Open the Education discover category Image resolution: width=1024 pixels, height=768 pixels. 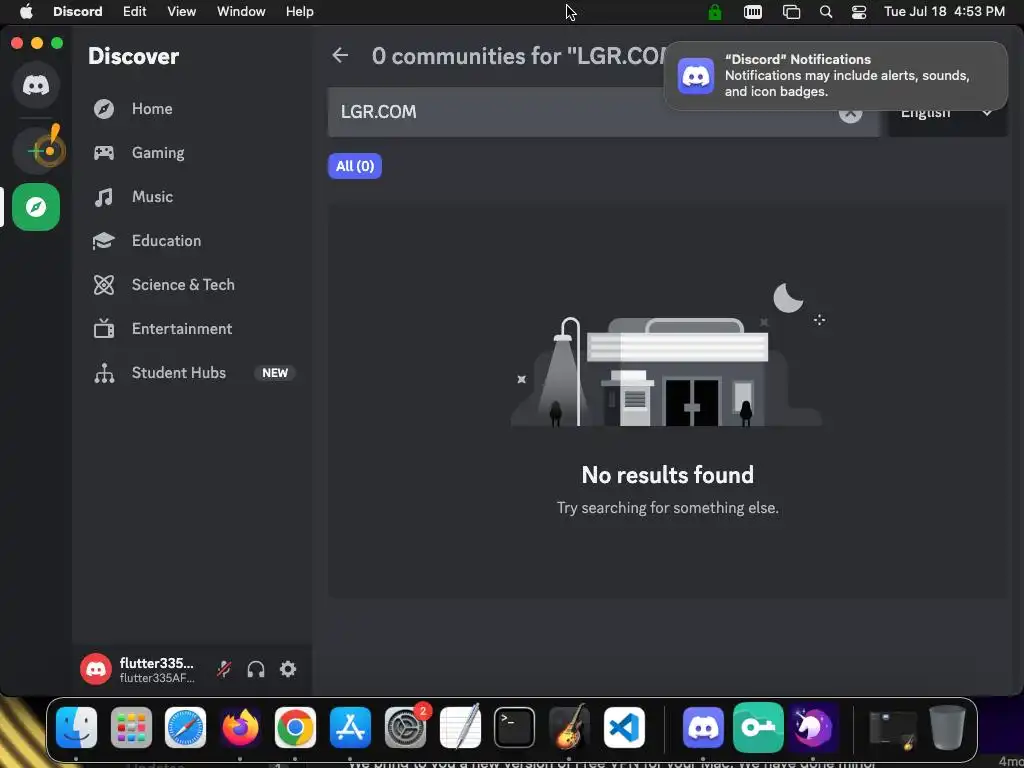(x=192, y=241)
